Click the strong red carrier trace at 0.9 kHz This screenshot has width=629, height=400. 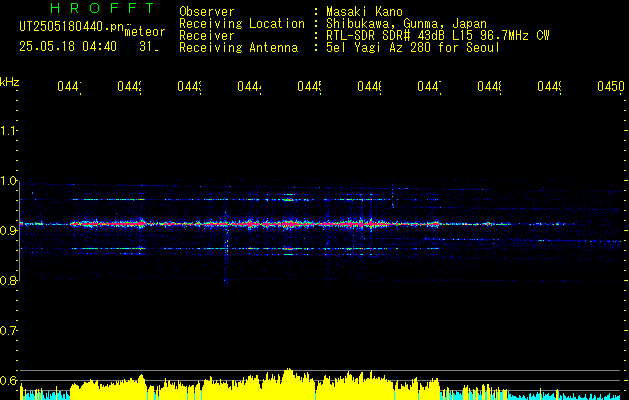[x=255, y=224]
